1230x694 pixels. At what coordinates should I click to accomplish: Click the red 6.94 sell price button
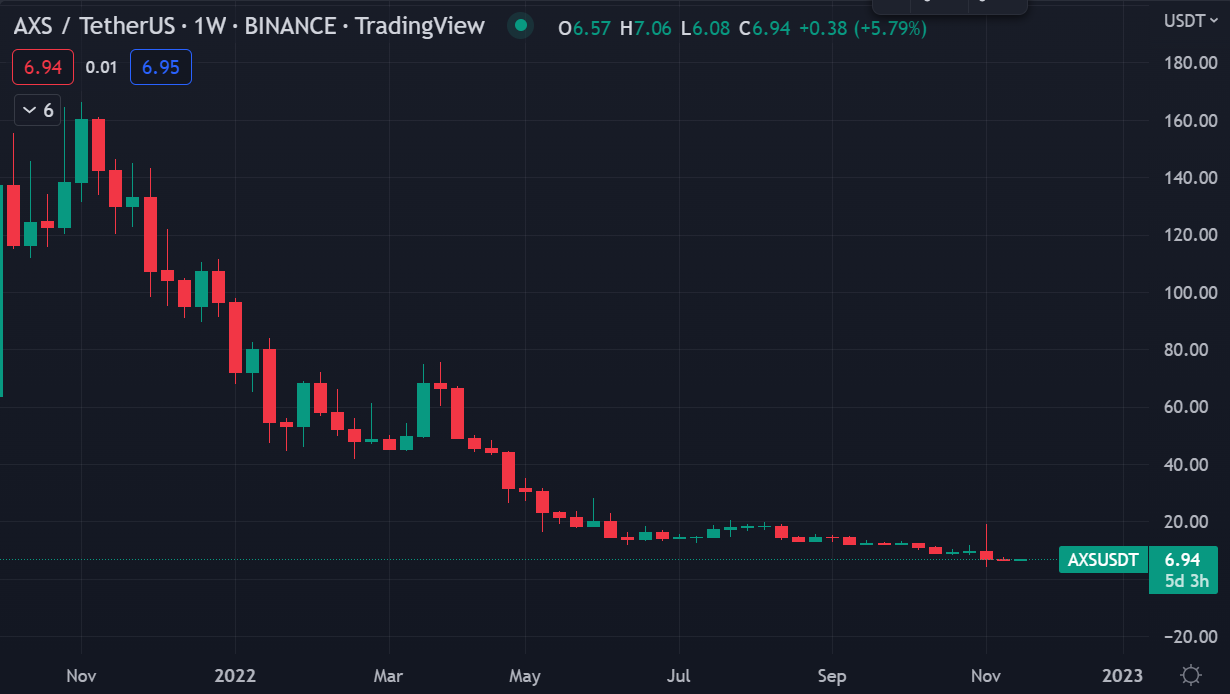[41, 67]
